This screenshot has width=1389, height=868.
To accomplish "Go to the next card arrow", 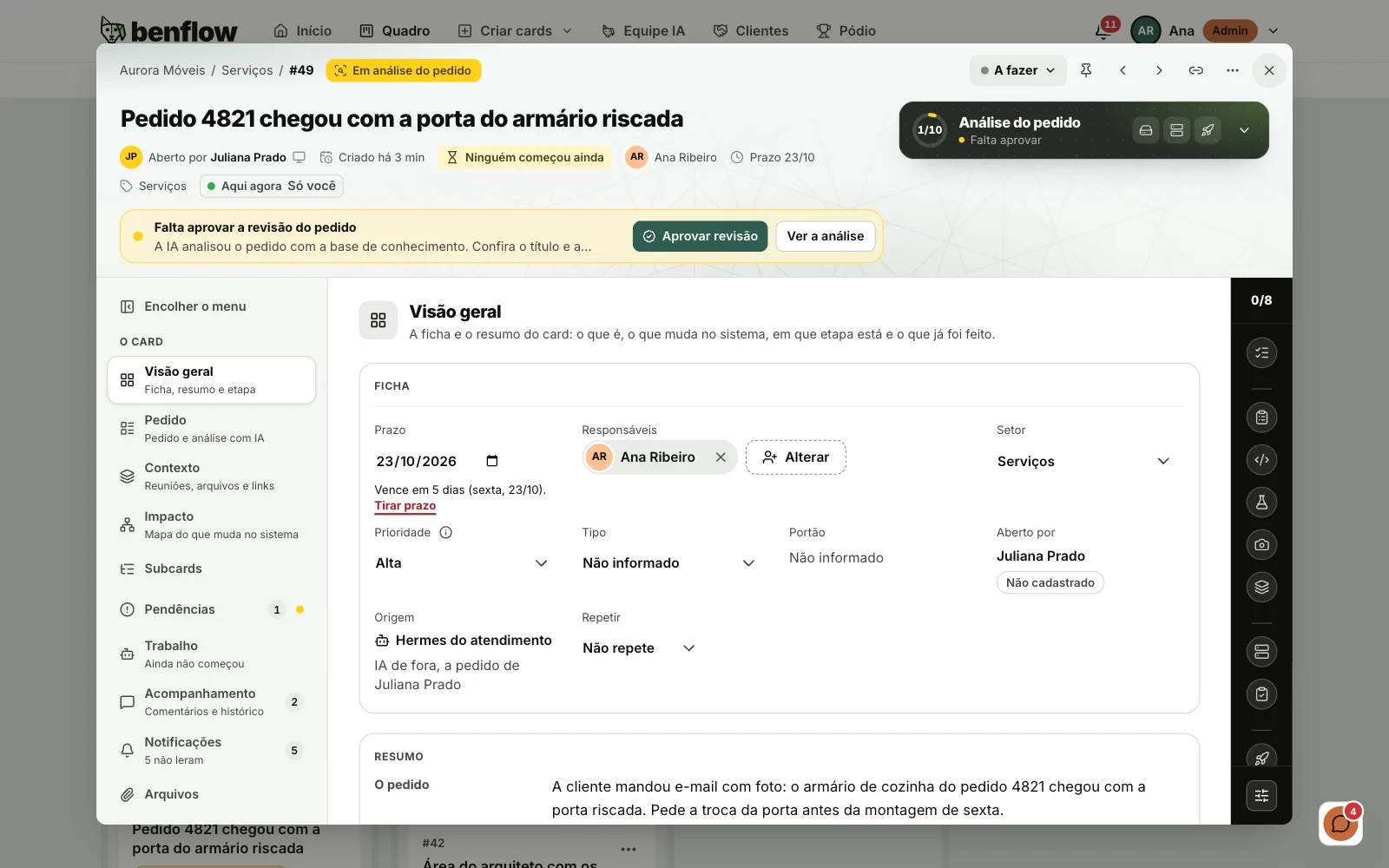I will [1159, 70].
